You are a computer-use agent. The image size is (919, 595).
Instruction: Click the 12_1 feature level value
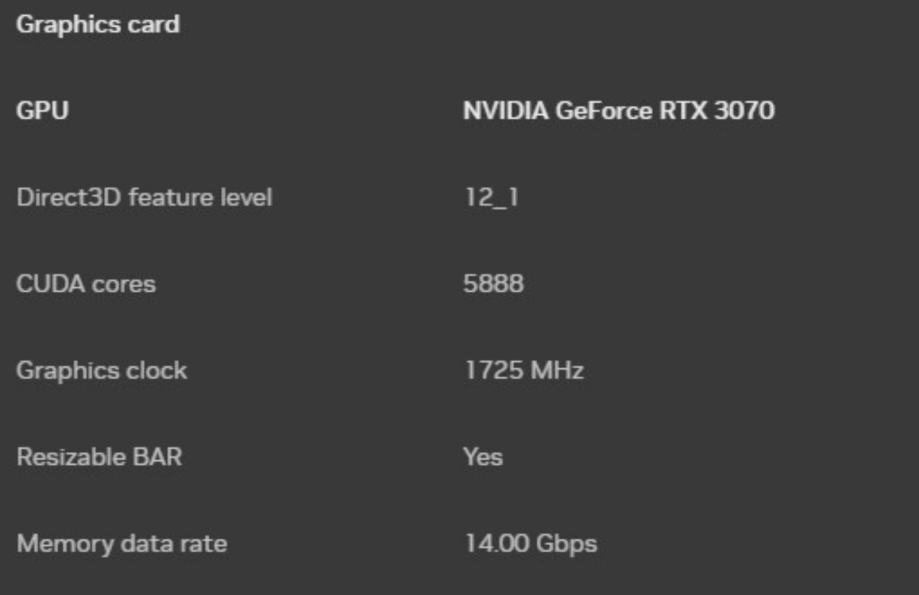click(x=490, y=198)
